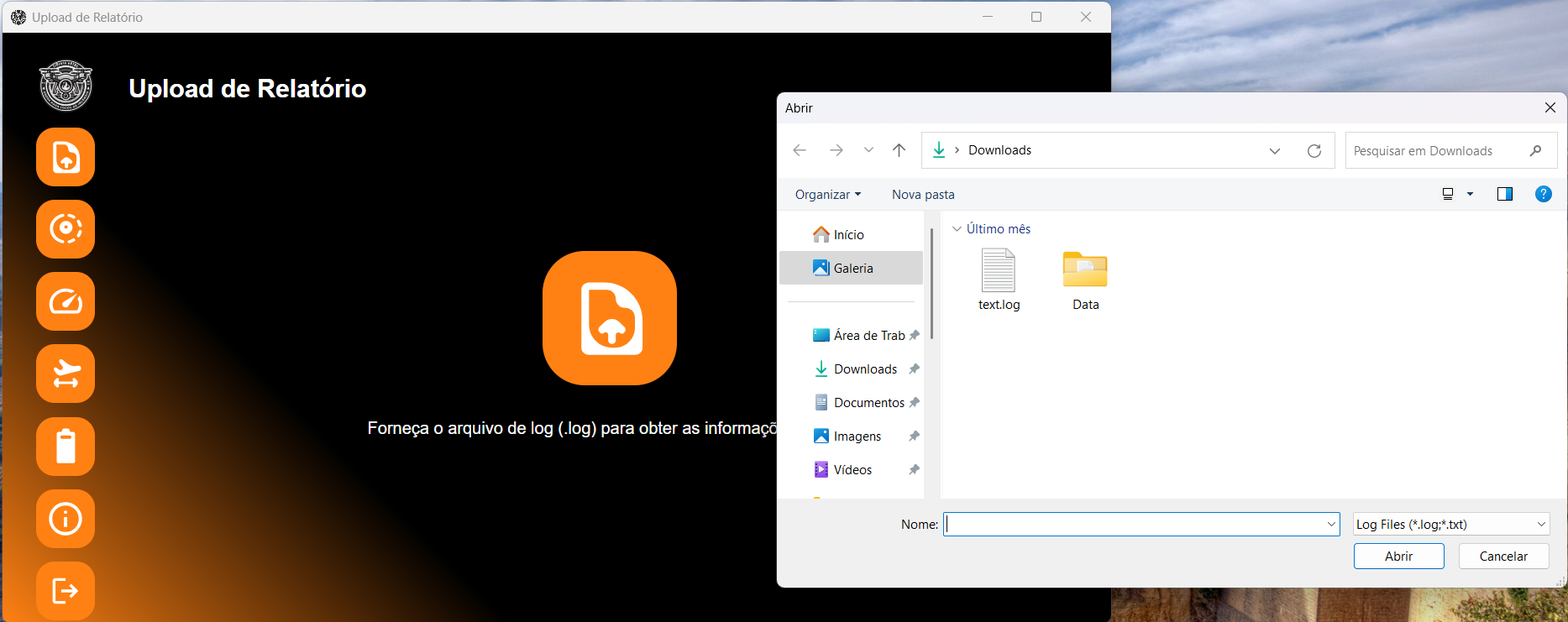
Task: Select the airplane flight sidebar icon
Action: 66,374
